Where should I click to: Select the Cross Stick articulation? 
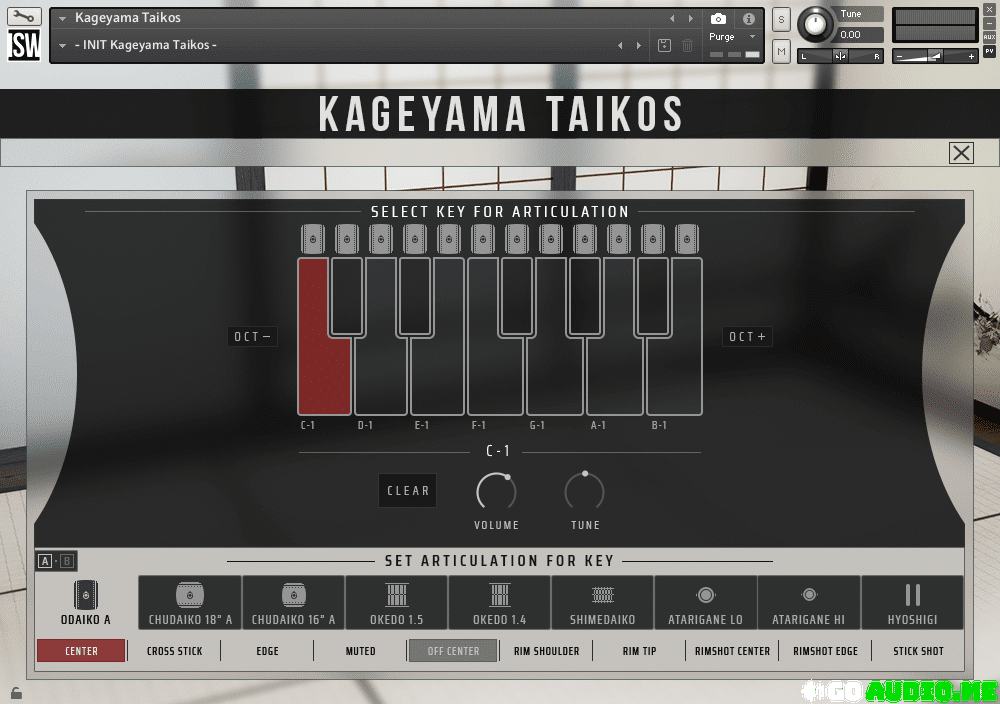(x=174, y=651)
